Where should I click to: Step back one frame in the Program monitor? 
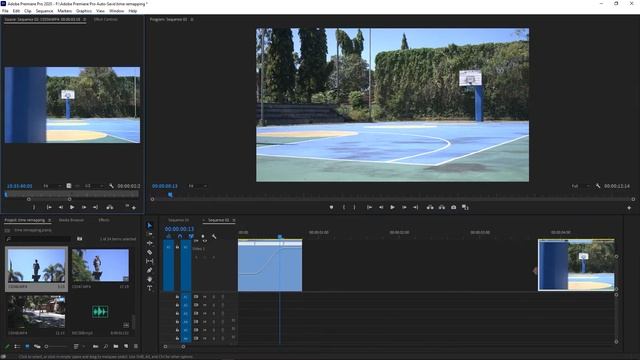tap(381, 207)
